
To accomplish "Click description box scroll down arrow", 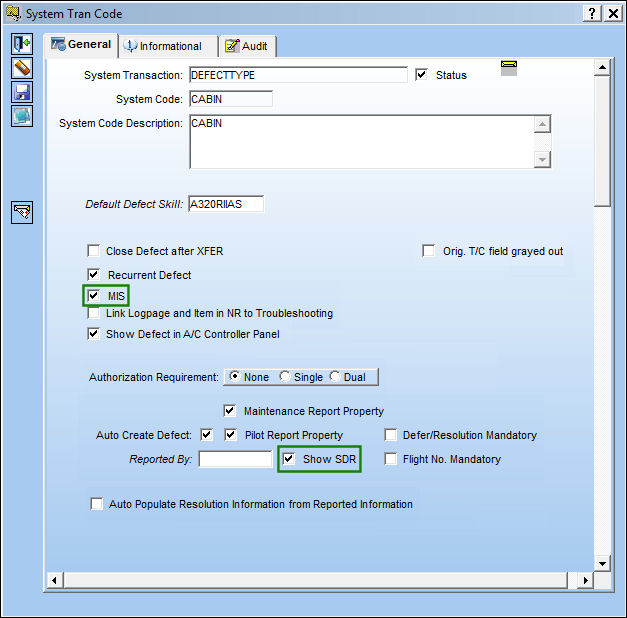I will point(542,160).
